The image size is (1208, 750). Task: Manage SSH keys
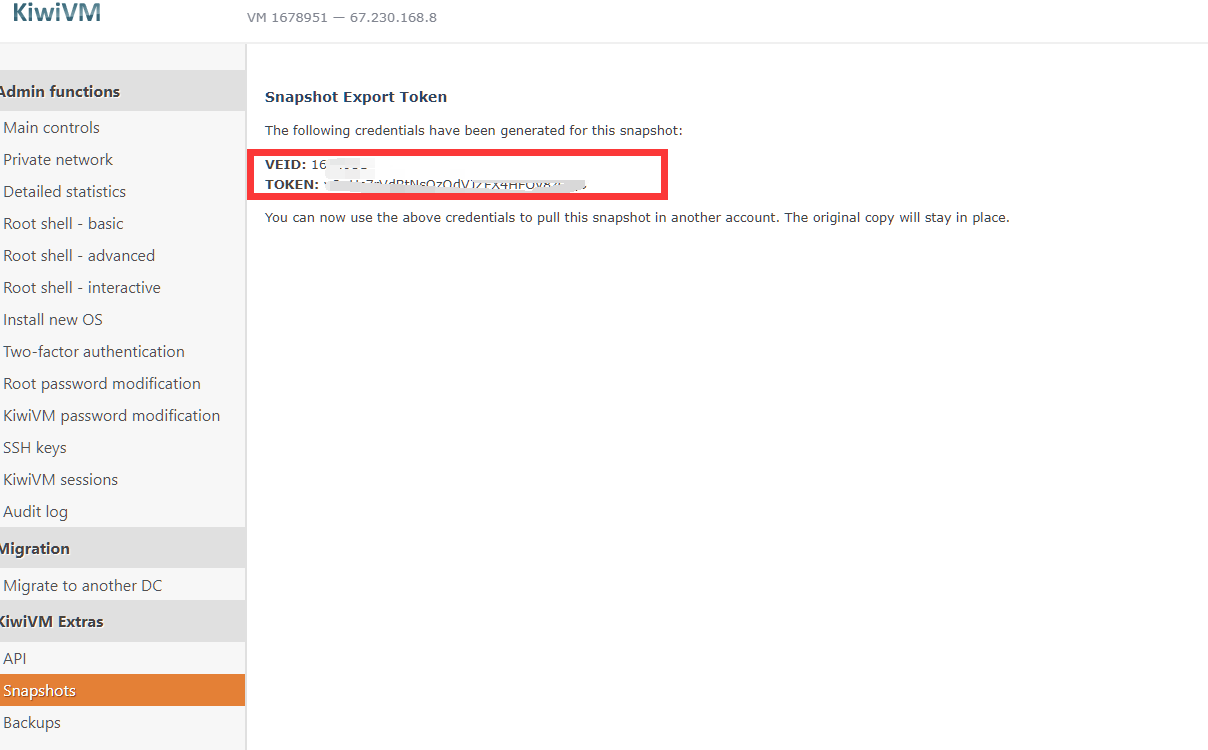pyautogui.click(x=35, y=448)
